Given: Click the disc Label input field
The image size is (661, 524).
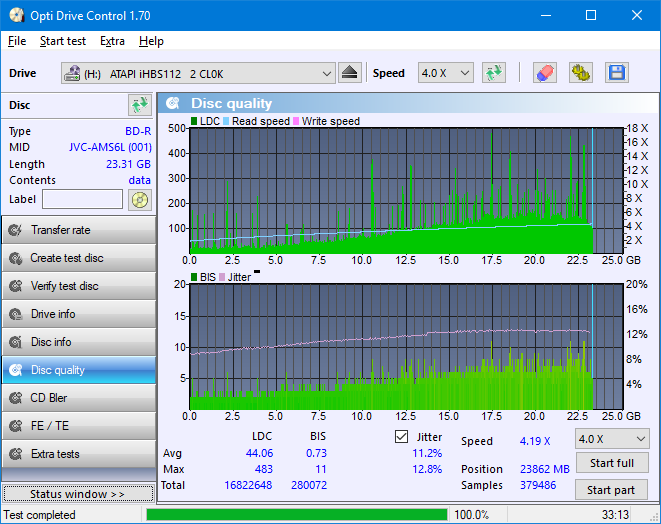Looking at the screenshot, I should tap(82, 199).
